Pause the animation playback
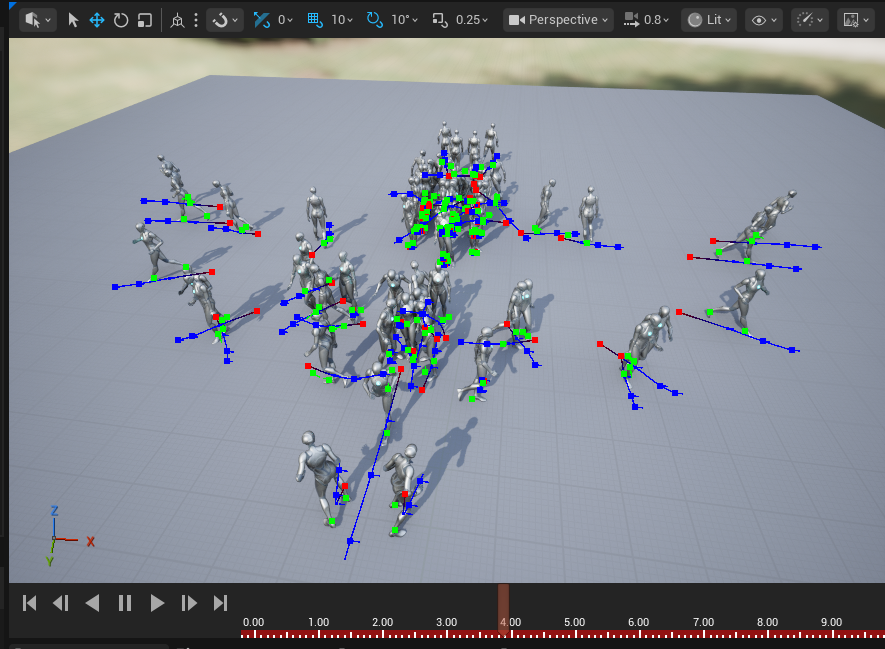885x649 pixels. tap(125, 602)
